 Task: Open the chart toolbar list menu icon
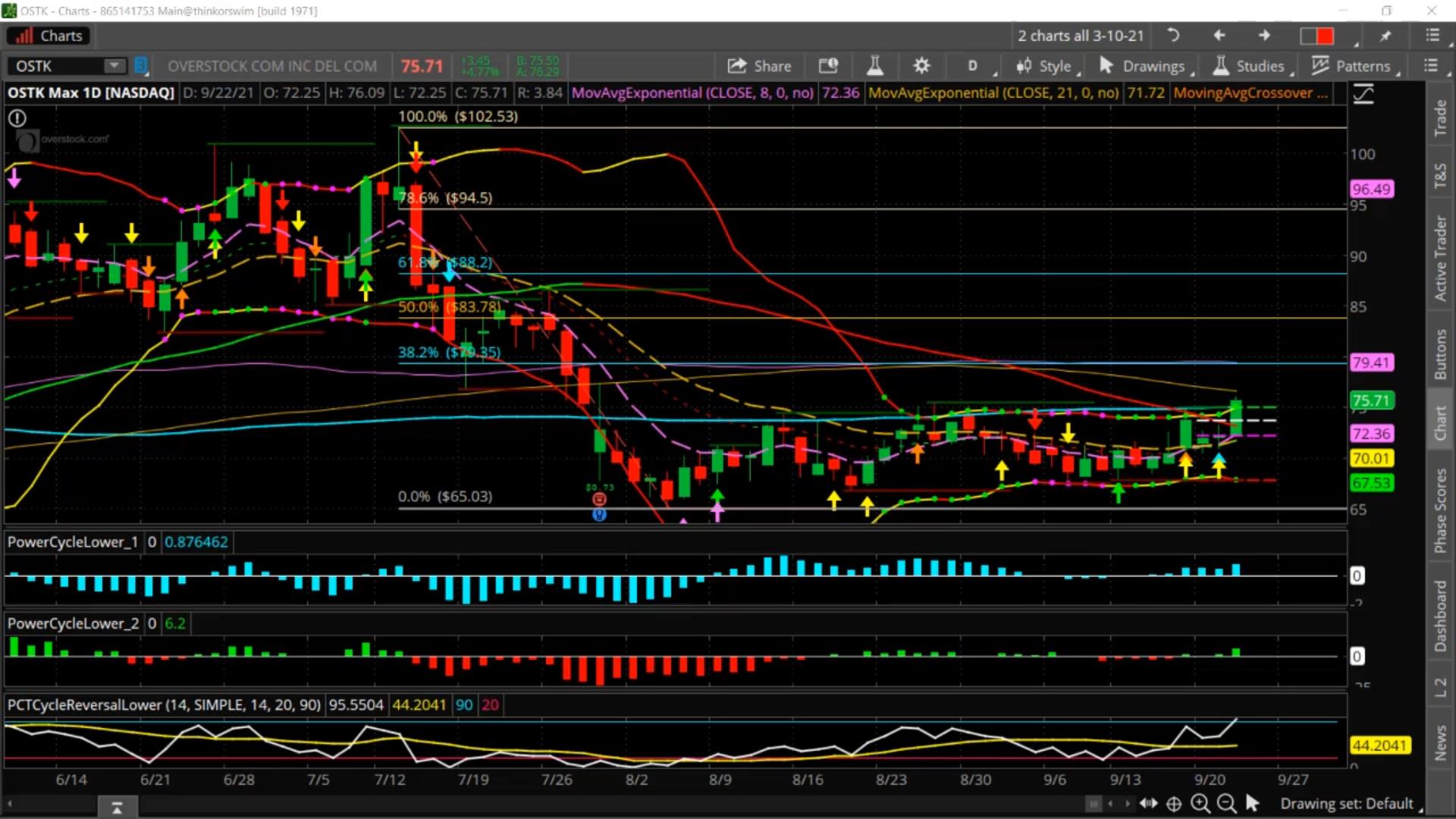(1430, 66)
